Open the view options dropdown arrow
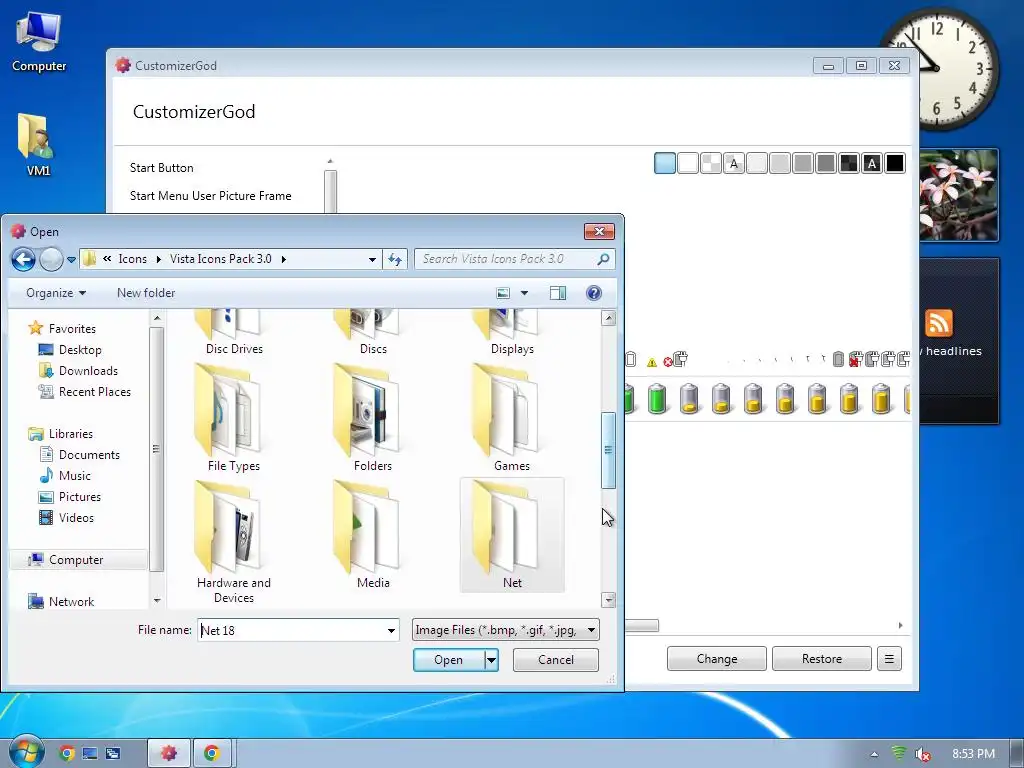Viewport: 1024px width, 768px height. tap(524, 293)
